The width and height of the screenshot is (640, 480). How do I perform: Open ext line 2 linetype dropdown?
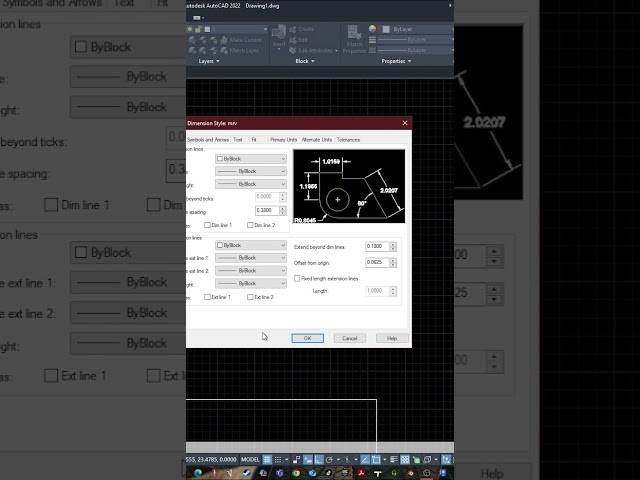(251, 271)
